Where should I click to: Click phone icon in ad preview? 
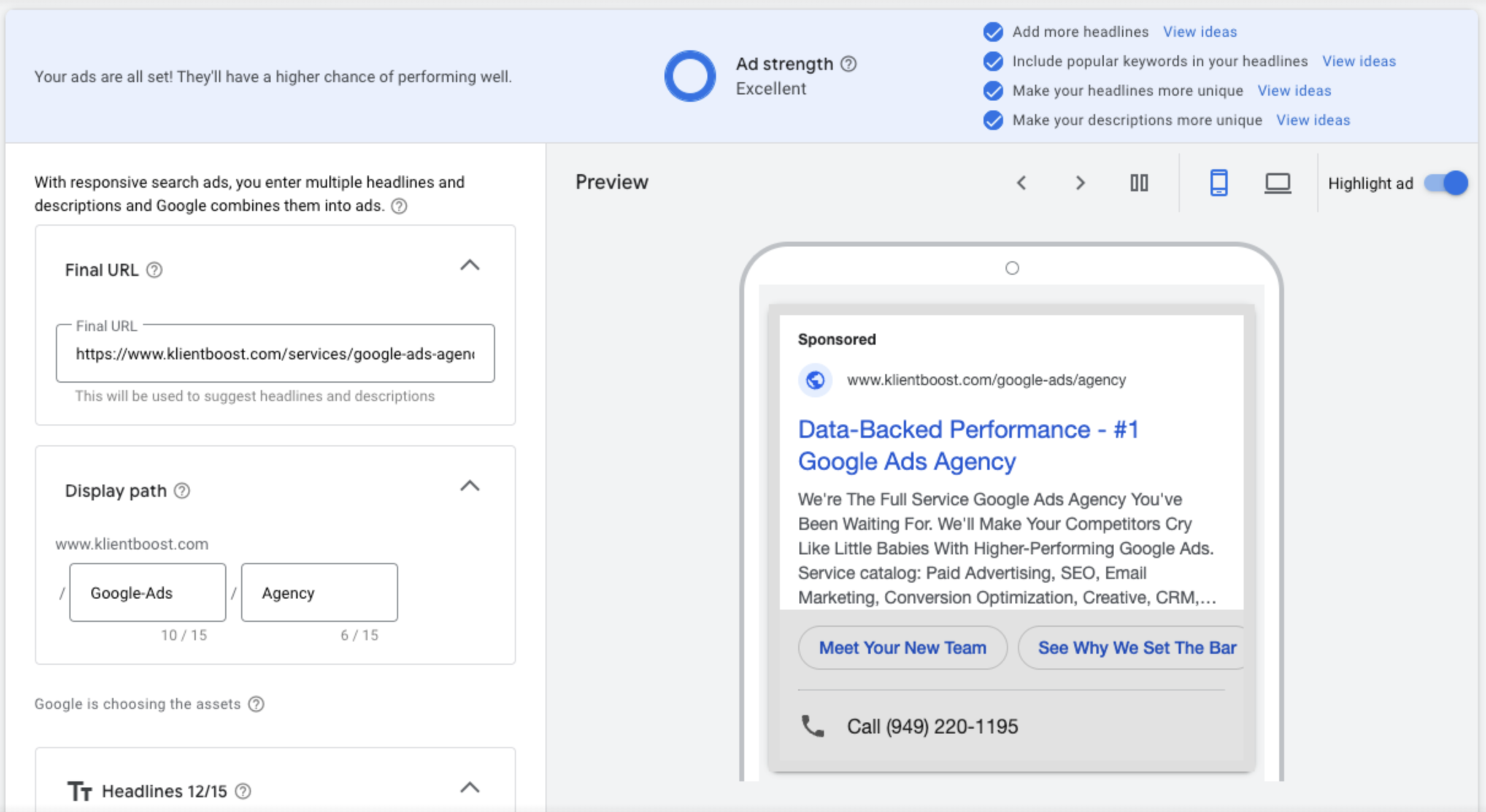pyautogui.click(x=813, y=726)
